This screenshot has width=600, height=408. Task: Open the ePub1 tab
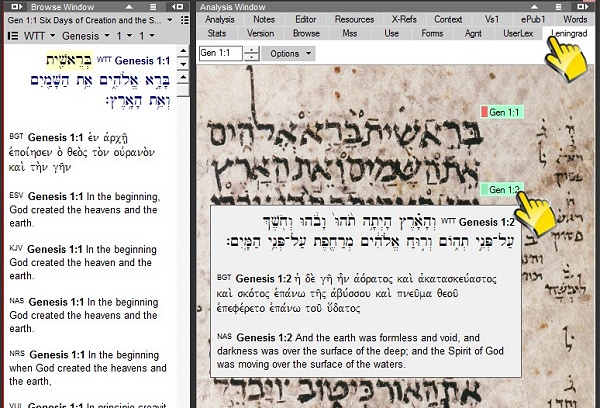pyautogui.click(x=533, y=20)
